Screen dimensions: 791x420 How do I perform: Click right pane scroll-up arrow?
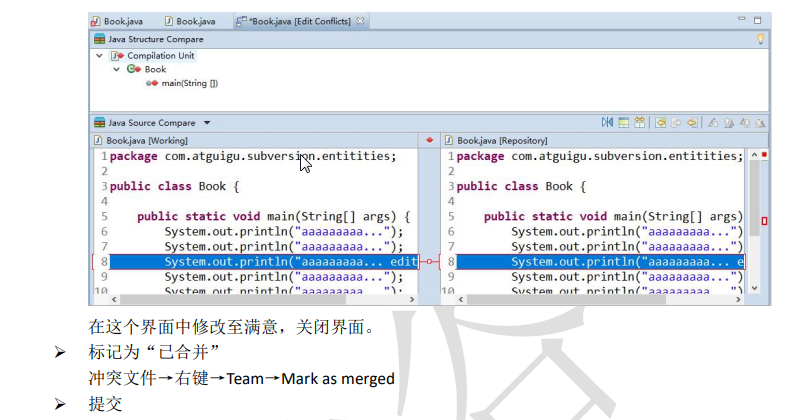pyautogui.click(x=754, y=155)
